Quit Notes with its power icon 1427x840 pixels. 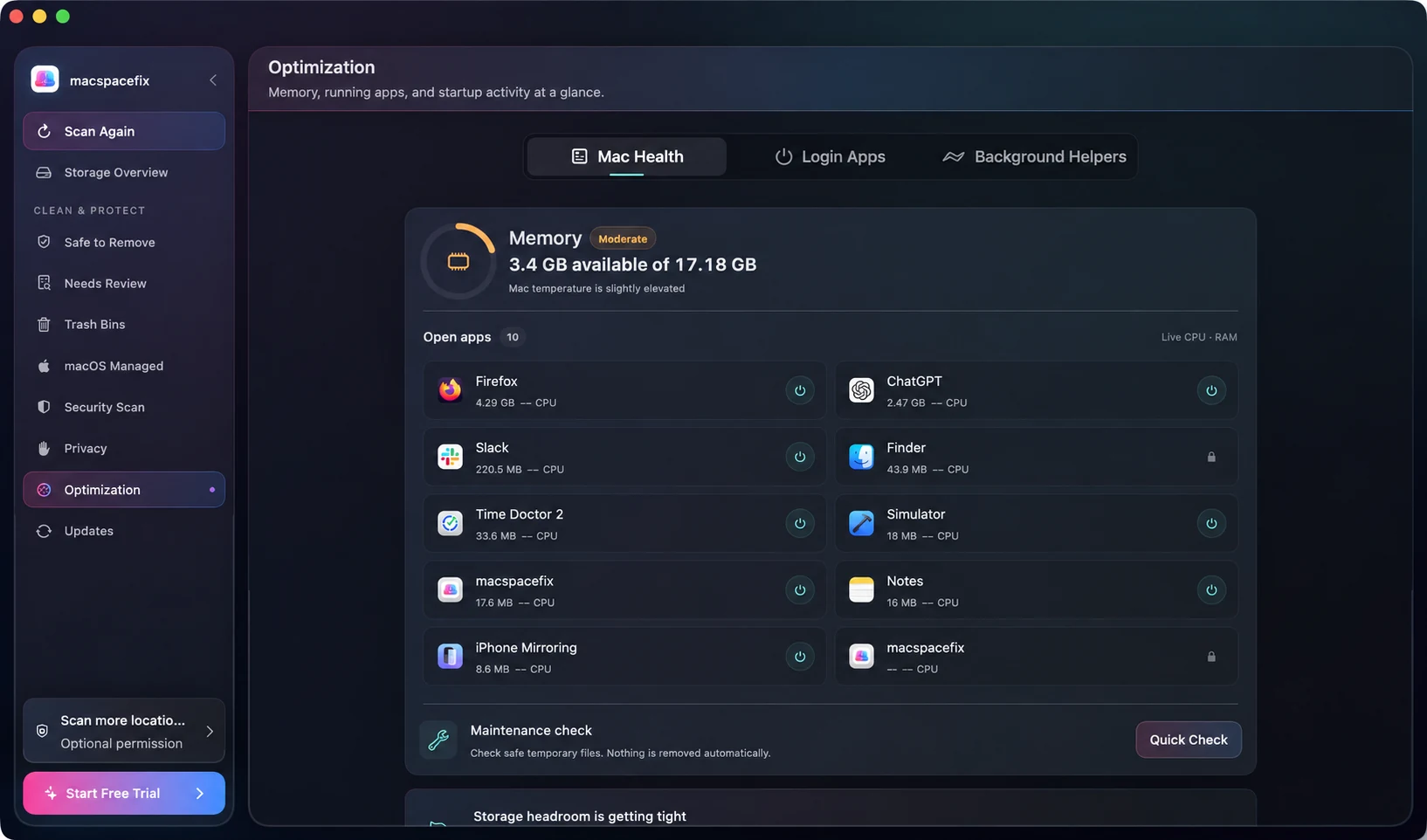click(1211, 590)
